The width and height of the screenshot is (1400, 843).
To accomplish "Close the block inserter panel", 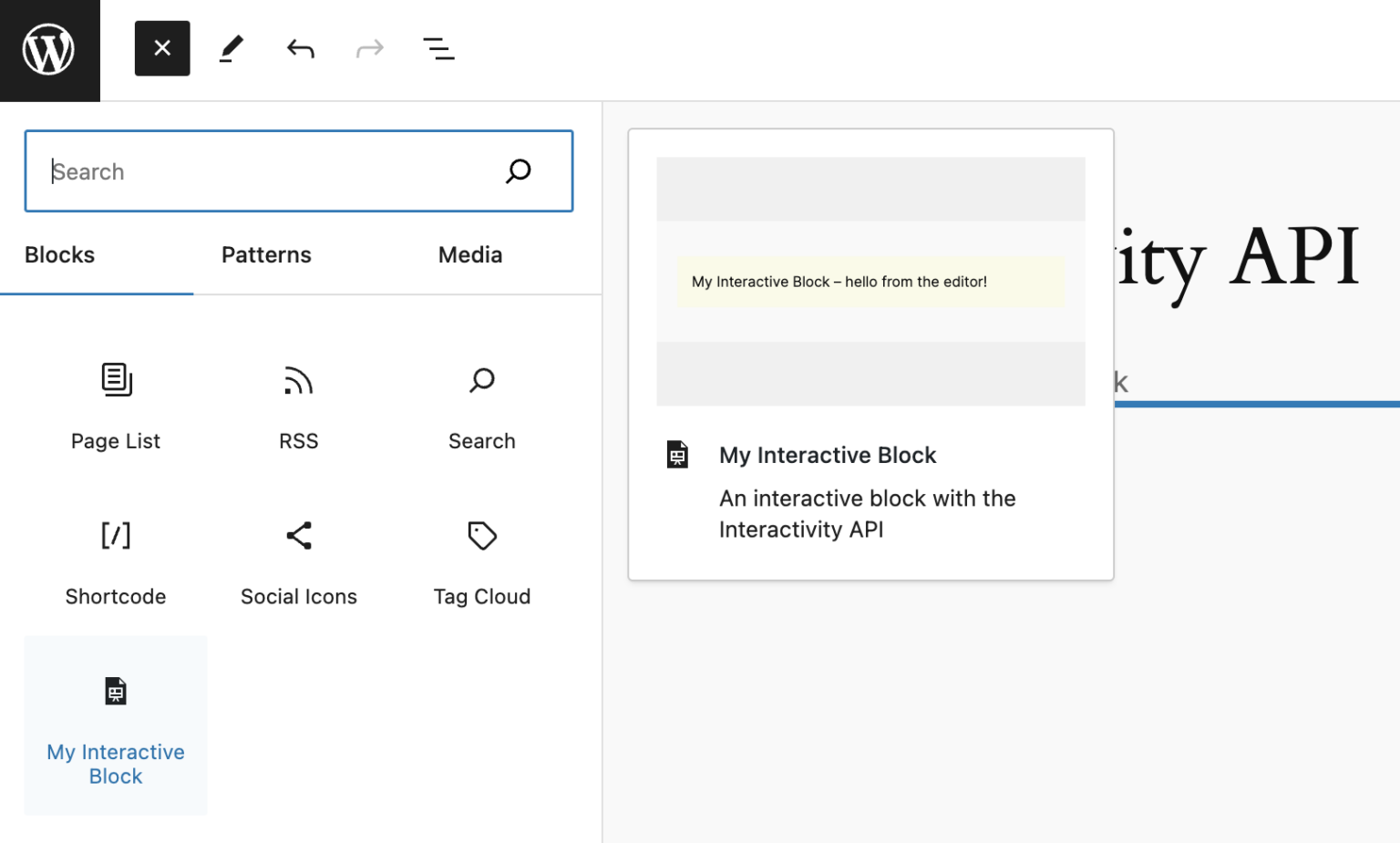I will tap(162, 48).
